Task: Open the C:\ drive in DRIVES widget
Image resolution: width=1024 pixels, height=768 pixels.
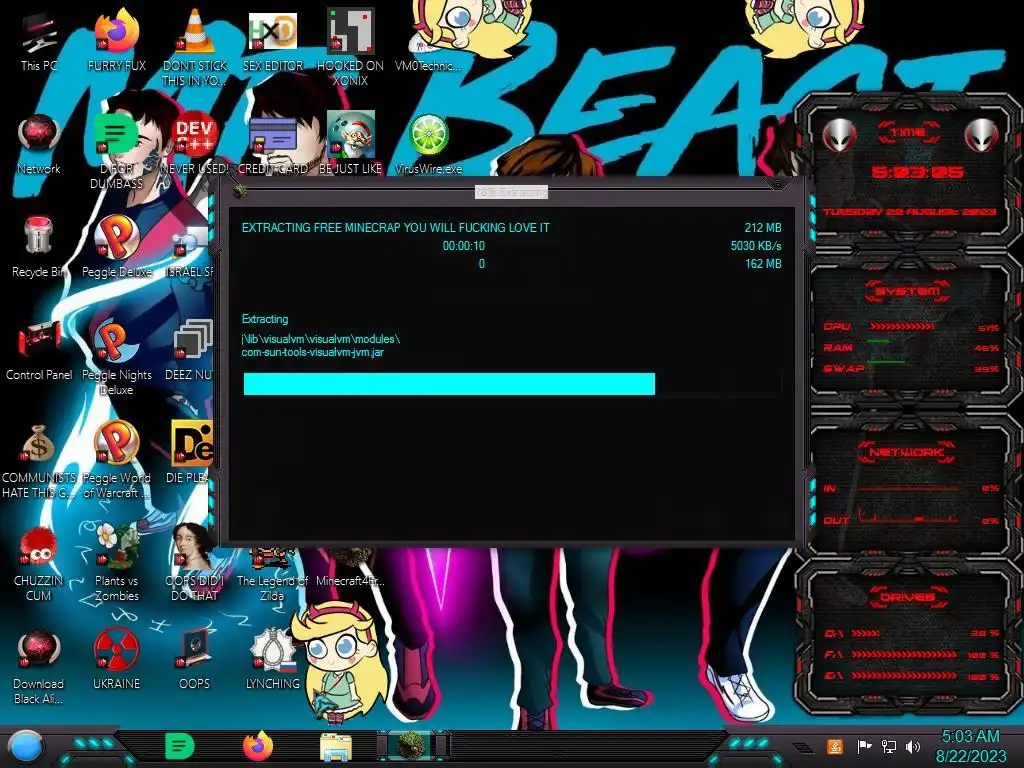Action: (x=910, y=633)
